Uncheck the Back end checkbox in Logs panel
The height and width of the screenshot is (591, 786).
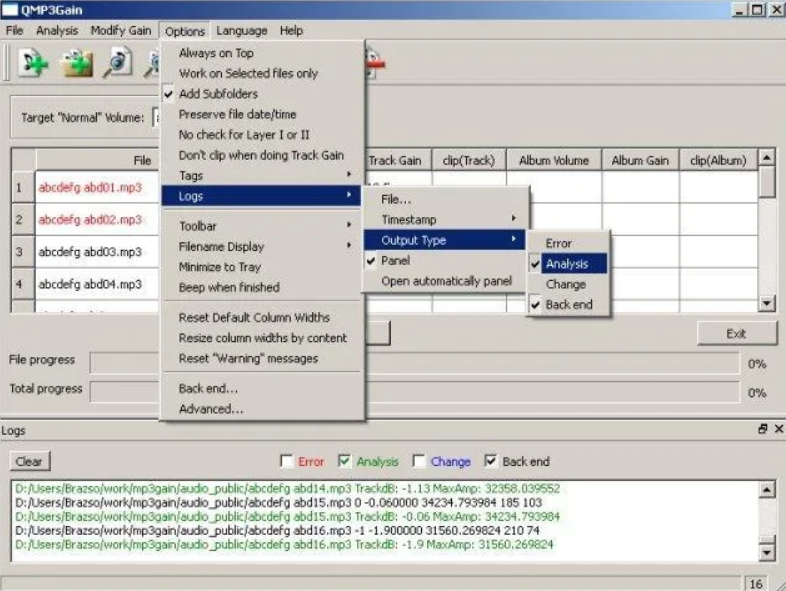pos(490,461)
